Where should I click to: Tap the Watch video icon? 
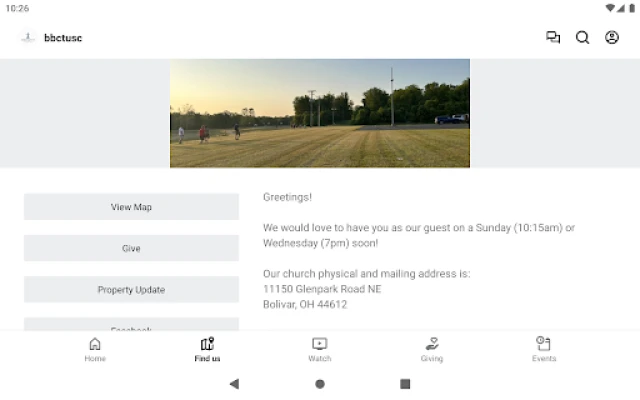pyautogui.click(x=320, y=344)
